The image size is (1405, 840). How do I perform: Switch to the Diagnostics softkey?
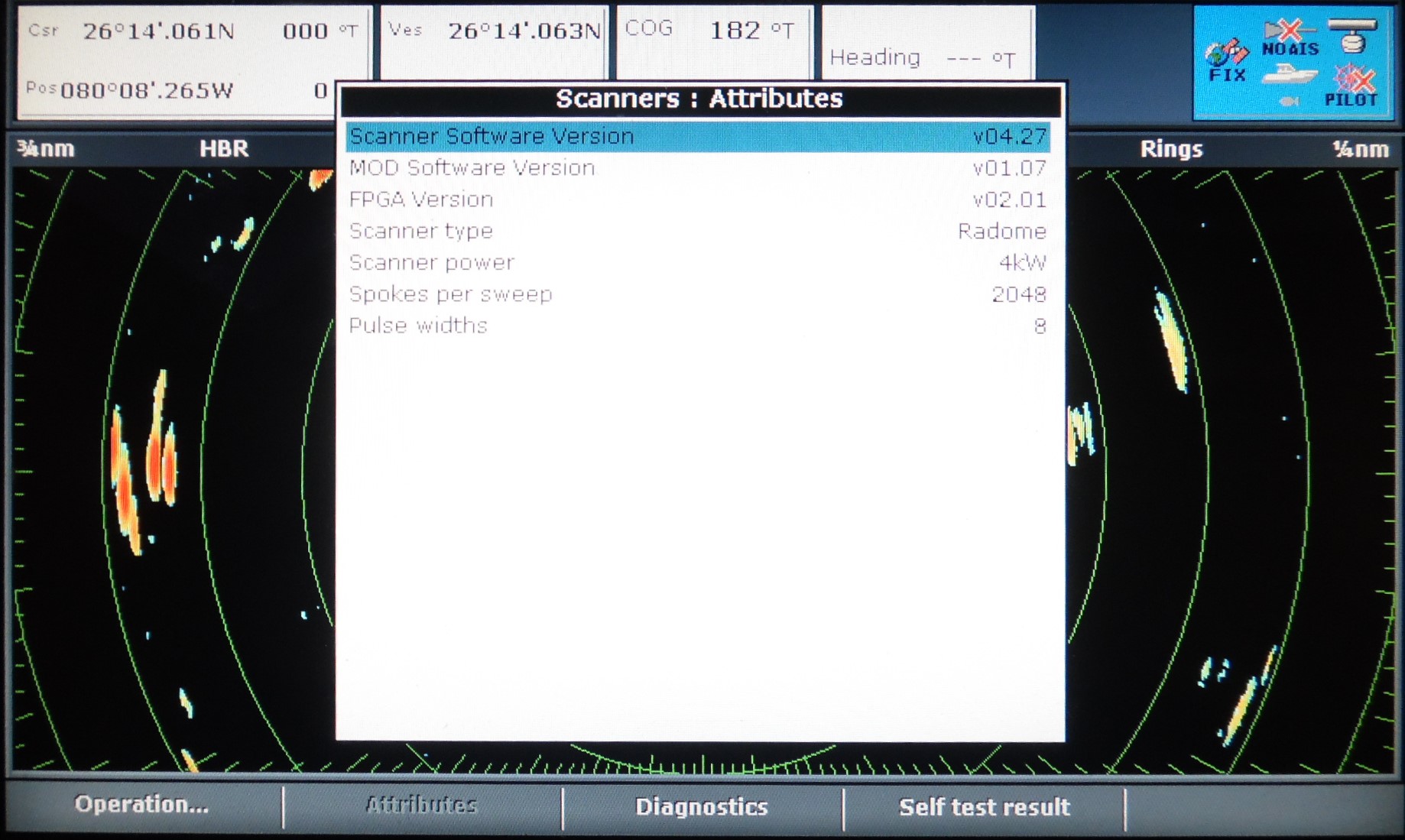(x=701, y=807)
